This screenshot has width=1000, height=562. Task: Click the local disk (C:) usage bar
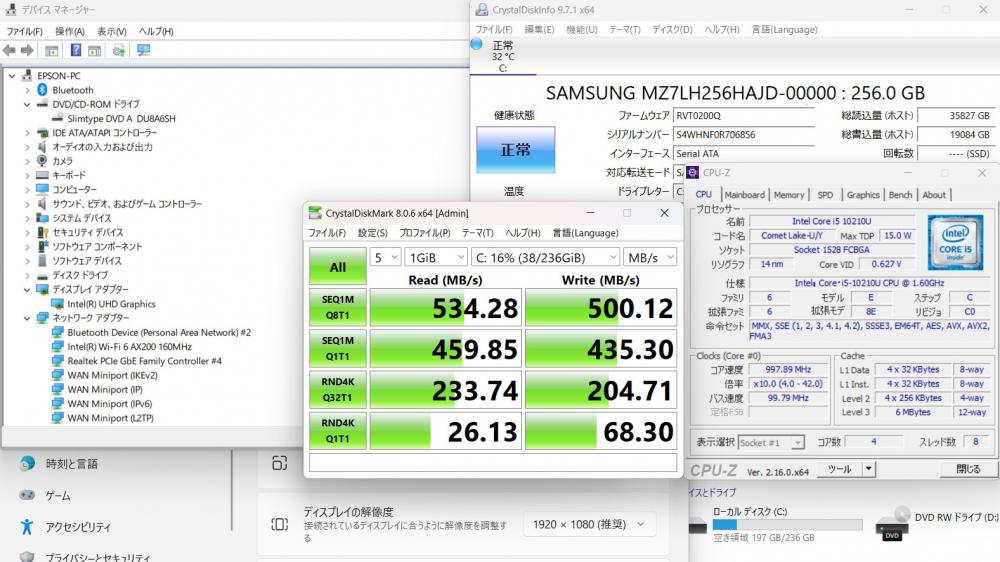coord(787,524)
